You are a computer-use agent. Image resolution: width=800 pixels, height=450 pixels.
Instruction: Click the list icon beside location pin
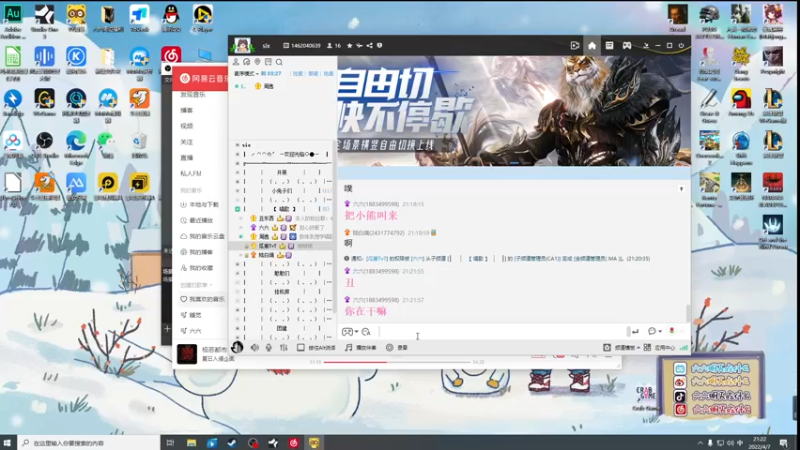[268, 62]
